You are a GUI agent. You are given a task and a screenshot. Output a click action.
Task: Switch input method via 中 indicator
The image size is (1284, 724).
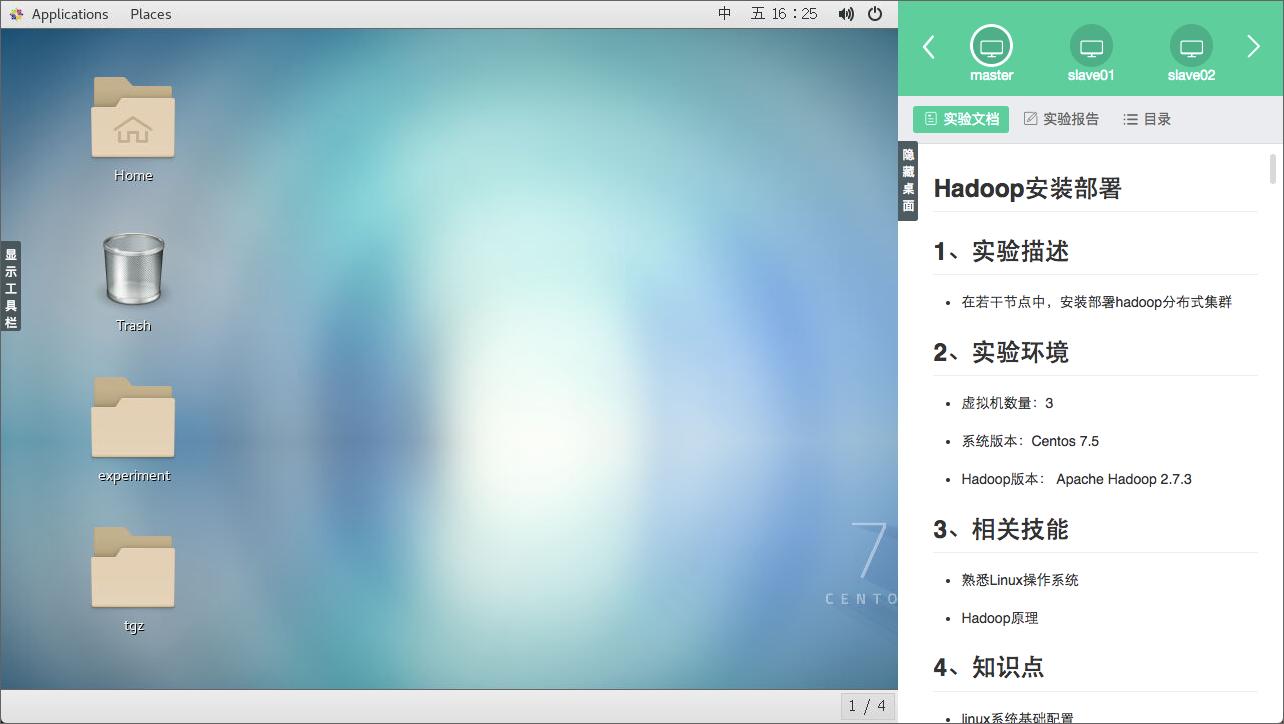click(725, 14)
